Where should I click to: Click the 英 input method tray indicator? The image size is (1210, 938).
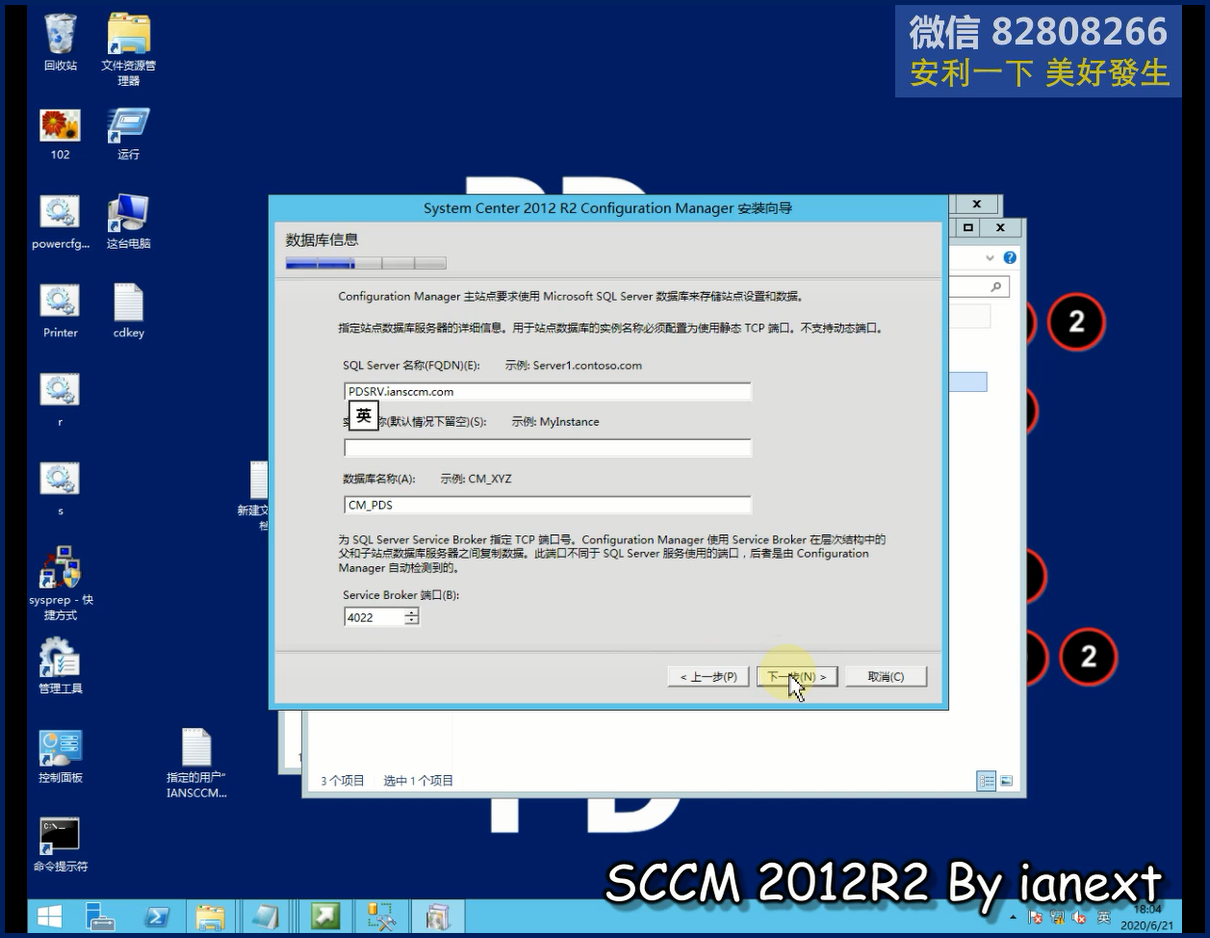coord(1104,917)
